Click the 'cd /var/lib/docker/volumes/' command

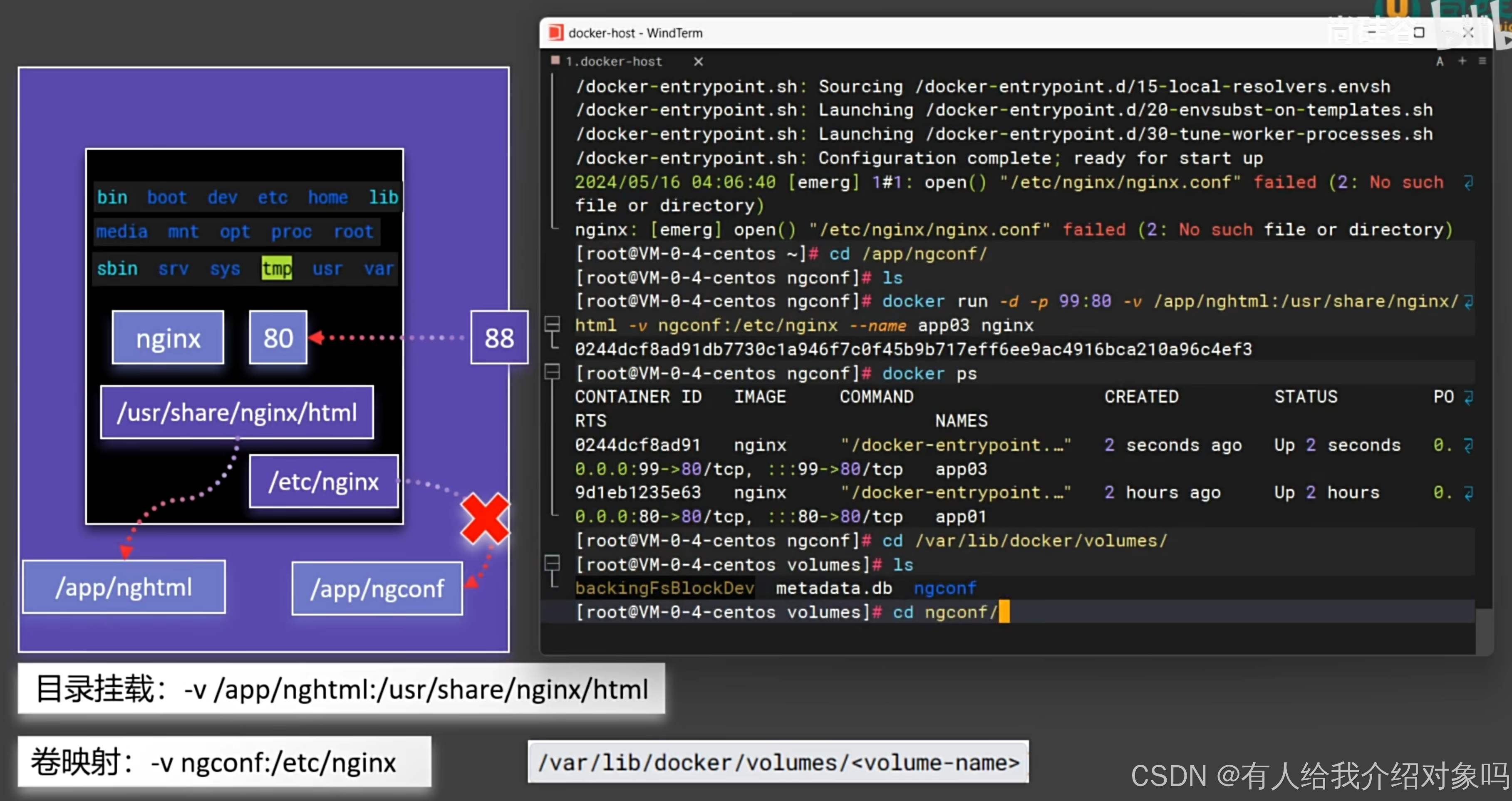coord(1024,541)
